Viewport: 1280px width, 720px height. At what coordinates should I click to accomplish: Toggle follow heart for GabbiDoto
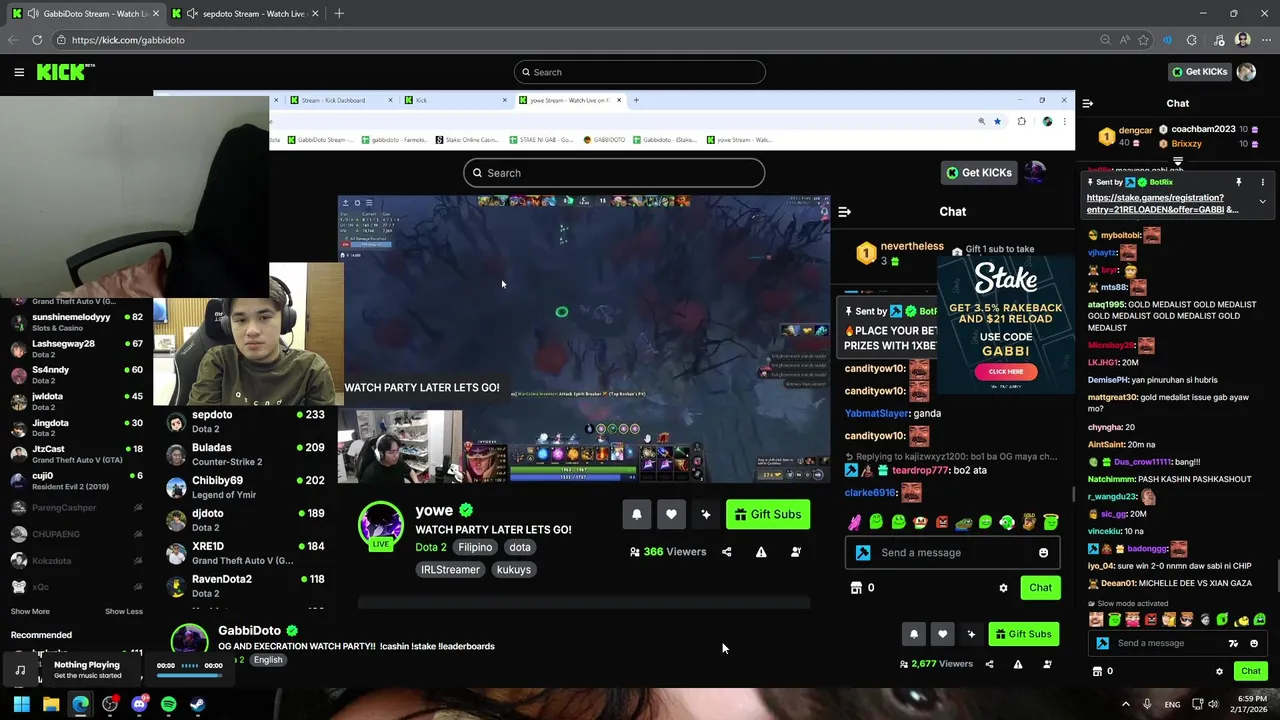(x=942, y=634)
